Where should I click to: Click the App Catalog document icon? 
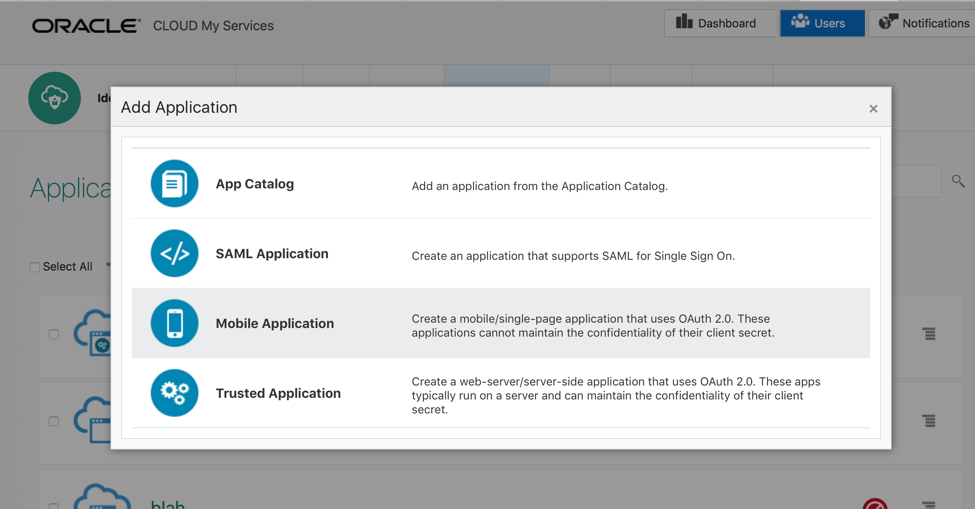[174, 184]
